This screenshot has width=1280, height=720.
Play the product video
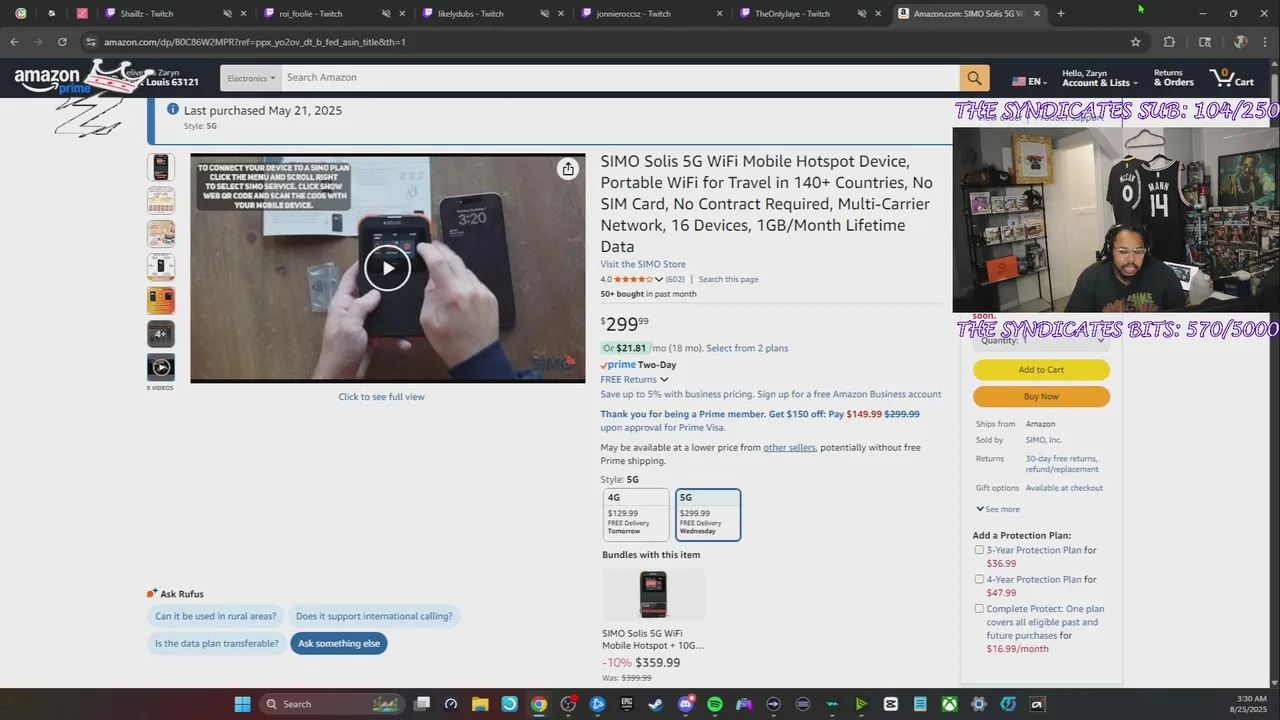coord(387,267)
